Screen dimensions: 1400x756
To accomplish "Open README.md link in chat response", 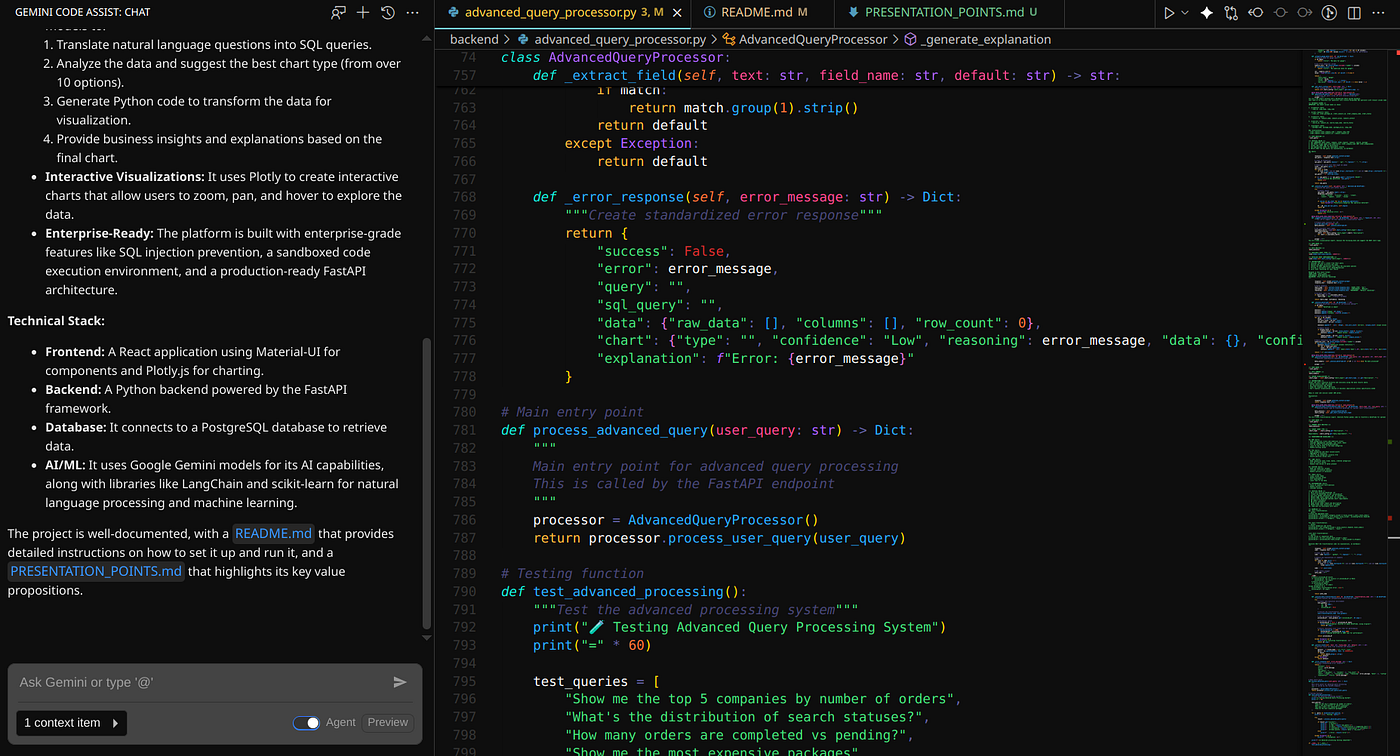I will click(x=273, y=533).
